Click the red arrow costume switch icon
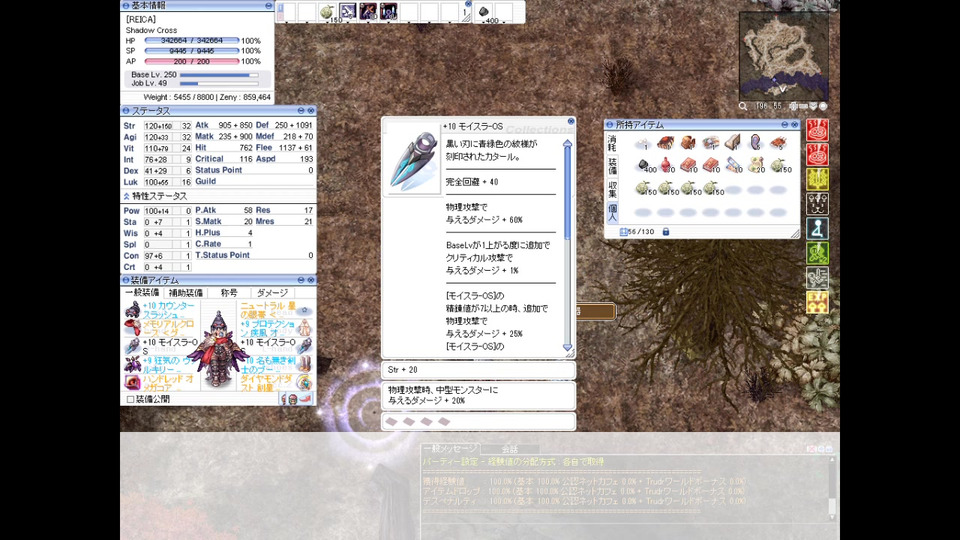960x540 pixels. pos(306,399)
